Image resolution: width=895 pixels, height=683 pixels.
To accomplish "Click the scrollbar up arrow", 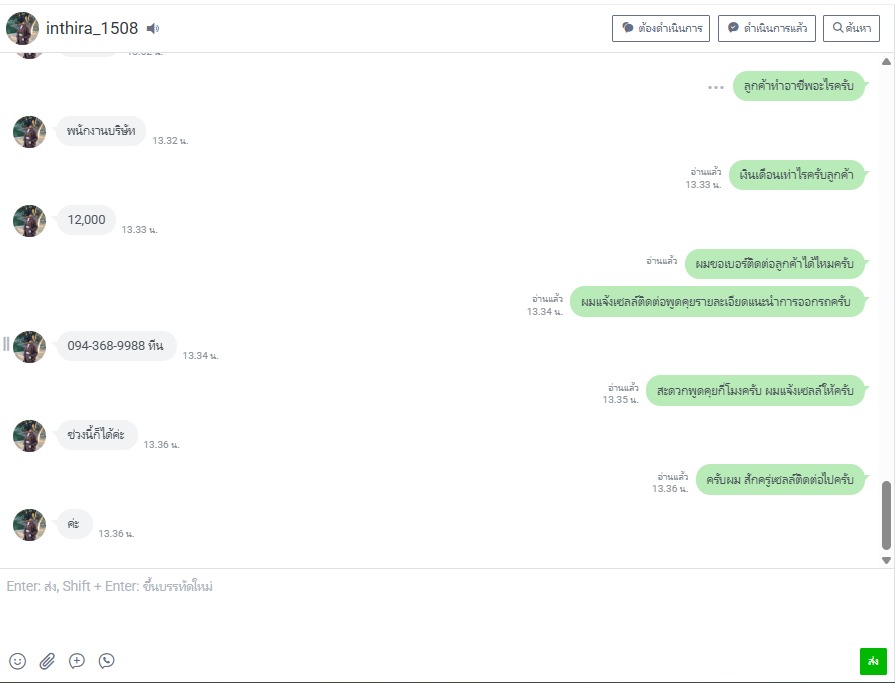I will [x=886, y=61].
